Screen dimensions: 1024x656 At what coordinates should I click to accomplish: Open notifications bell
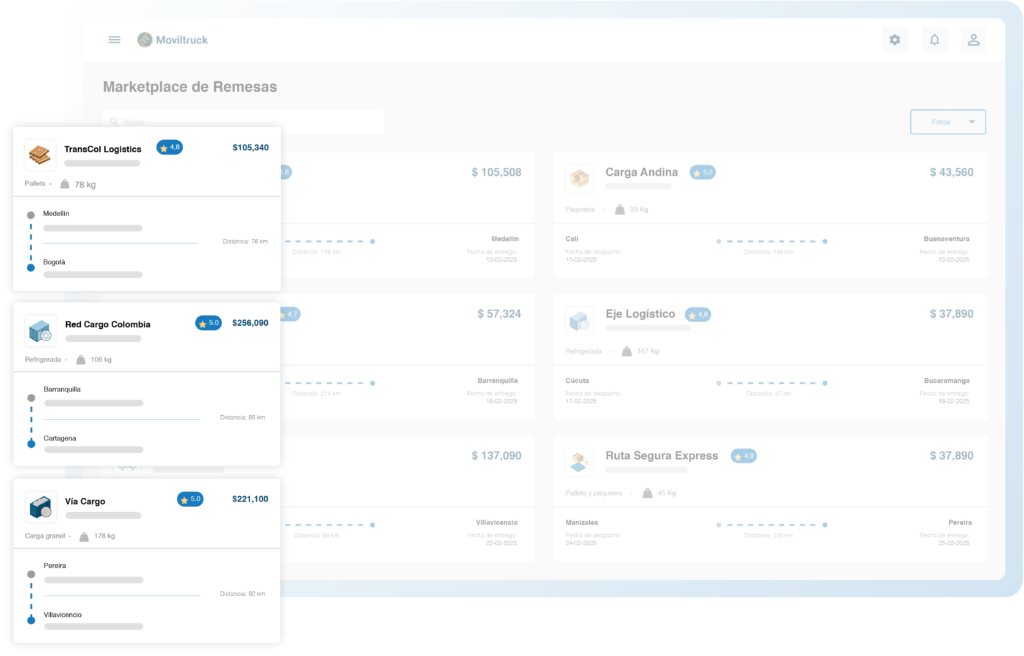tap(934, 40)
